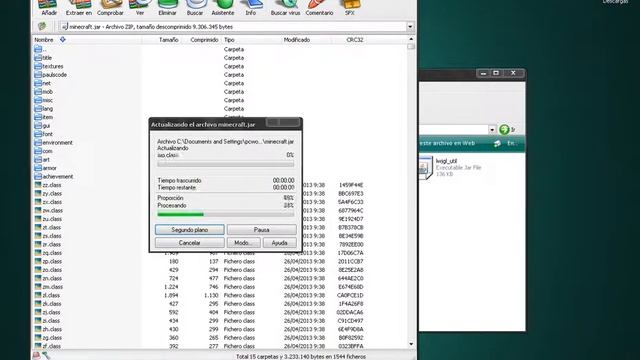This screenshot has width=640, height=360.
Task: Select the net folder
Action: (x=42, y=83)
